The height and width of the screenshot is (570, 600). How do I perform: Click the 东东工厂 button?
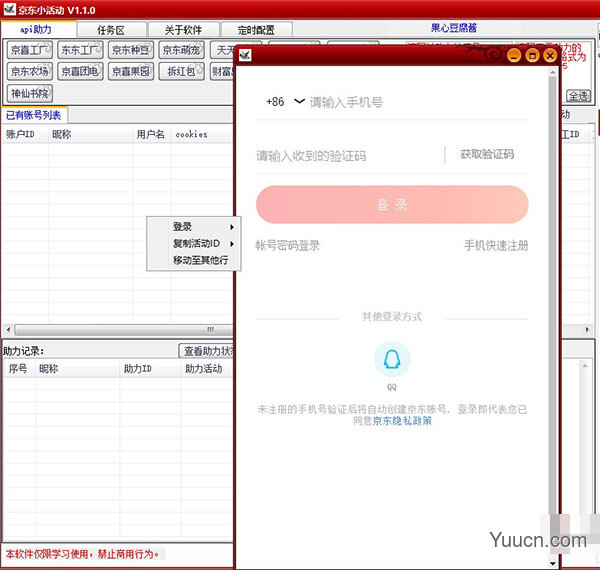point(80,50)
